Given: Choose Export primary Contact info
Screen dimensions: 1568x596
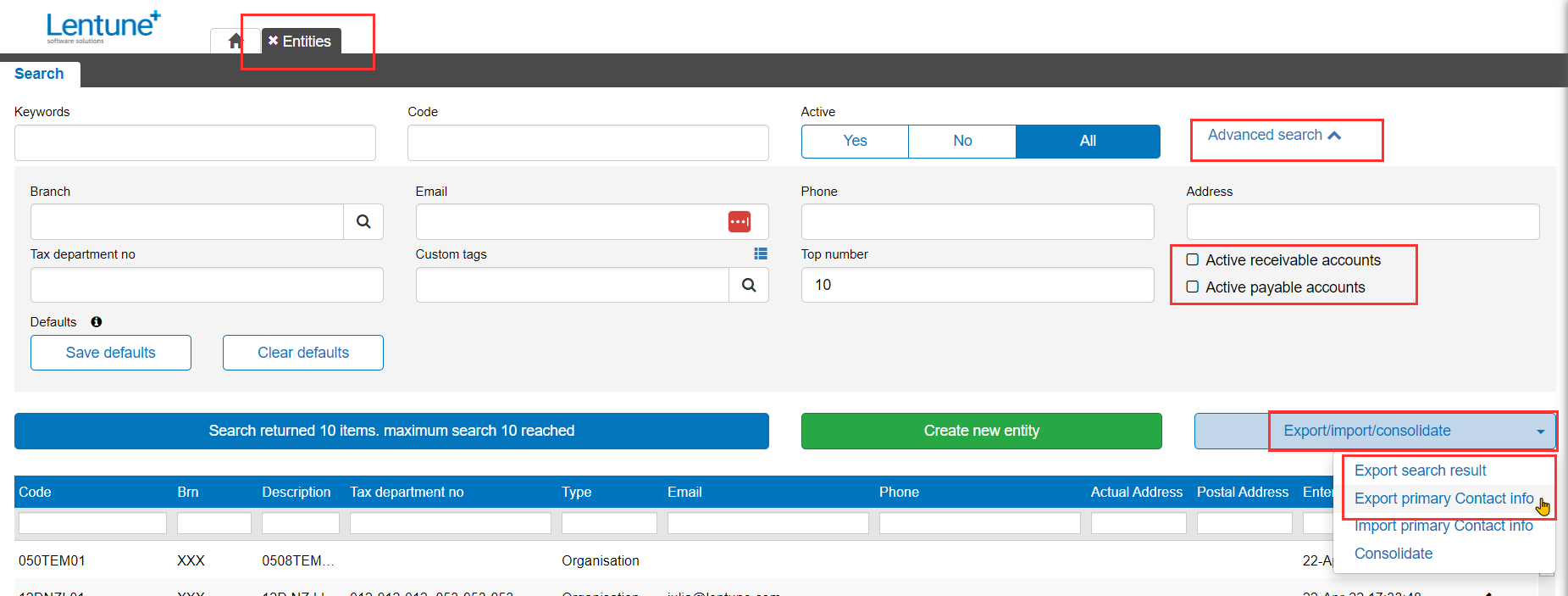Looking at the screenshot, I should click(x=1443, y=499).
